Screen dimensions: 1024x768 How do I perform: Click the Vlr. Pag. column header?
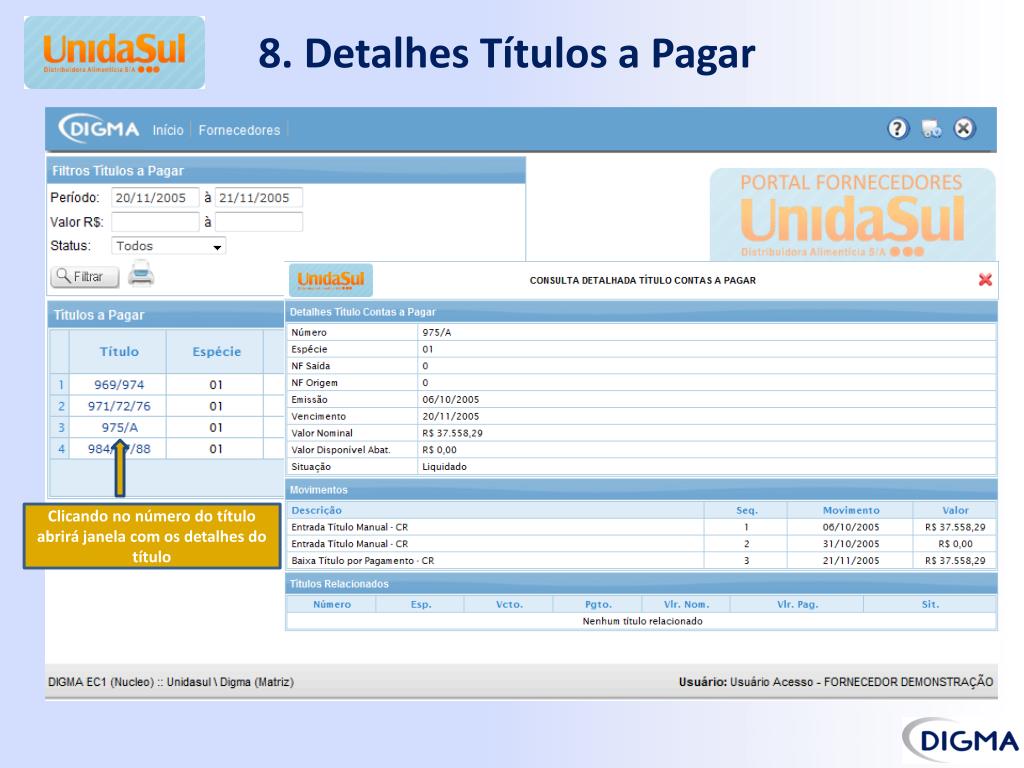tap(797, 605)
